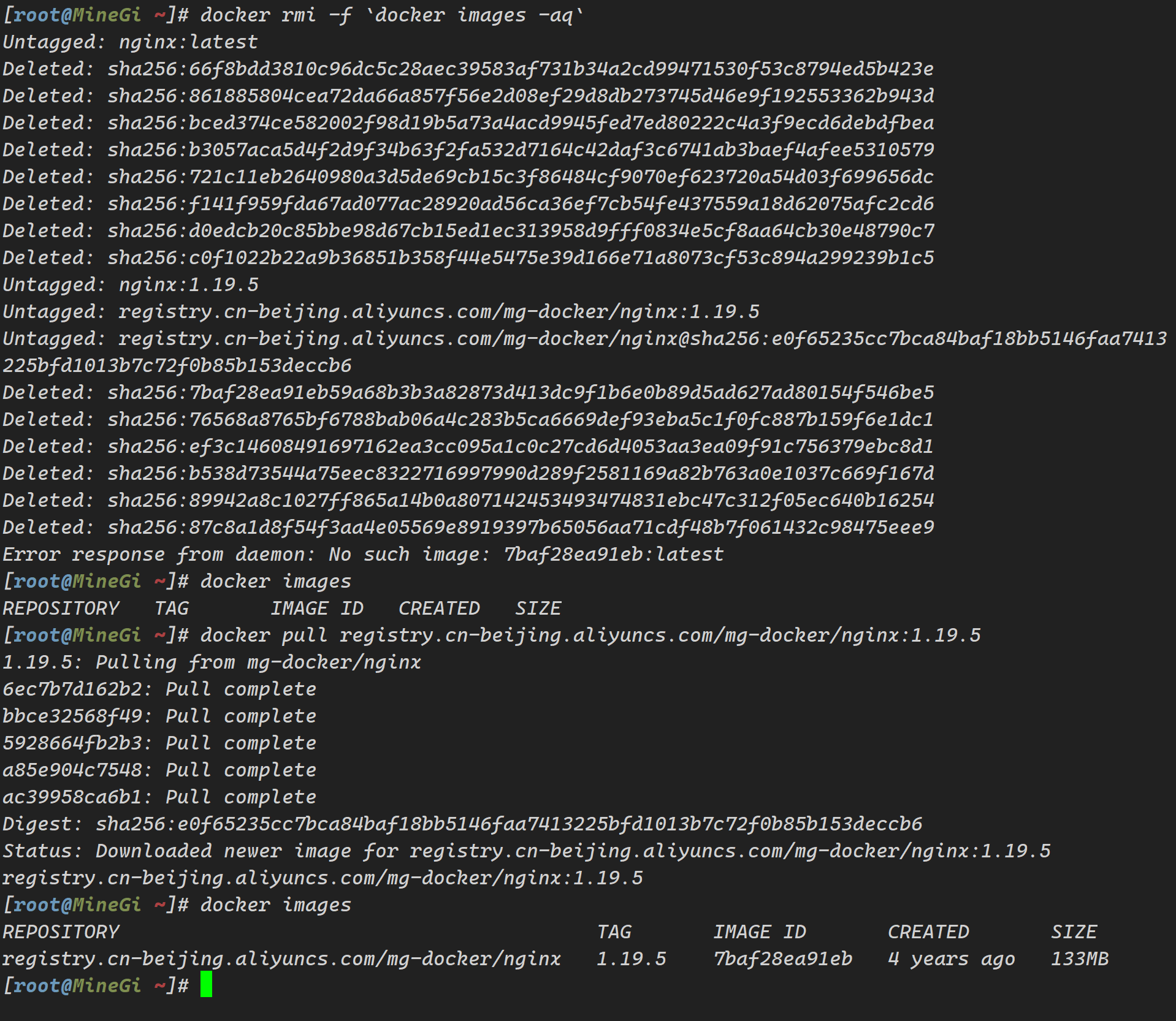The width and height of the screenshot is (1176, 1021).
Task: Click the Deleted sha256:66f8bdd3810c line
Action: pyautogui.click(x=468, y=69)
